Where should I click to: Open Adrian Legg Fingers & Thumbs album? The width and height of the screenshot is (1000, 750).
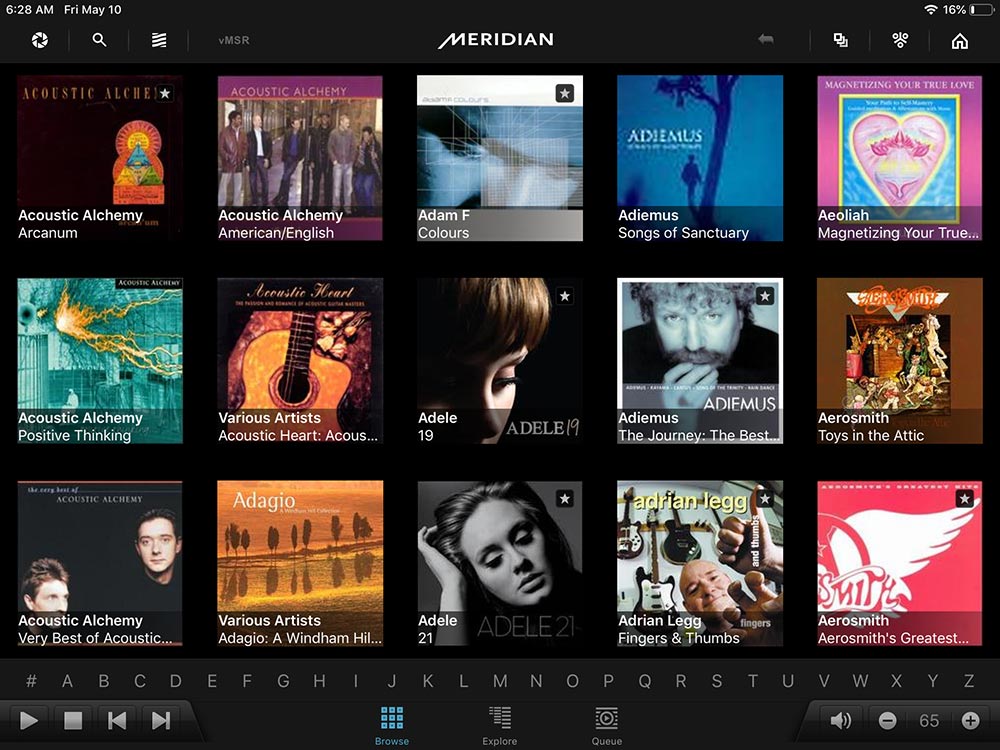(700, 564)
